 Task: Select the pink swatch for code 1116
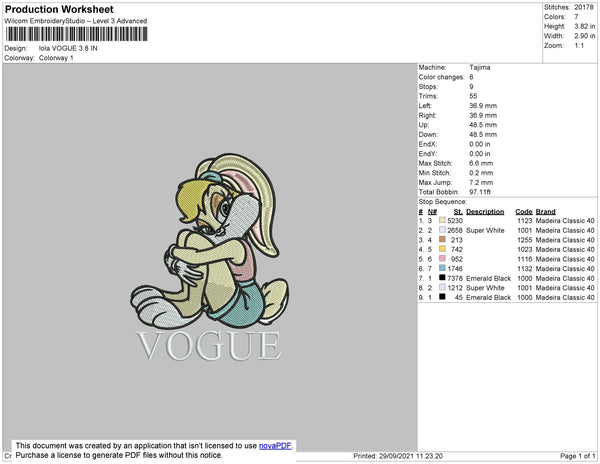(x=442, y=259)
